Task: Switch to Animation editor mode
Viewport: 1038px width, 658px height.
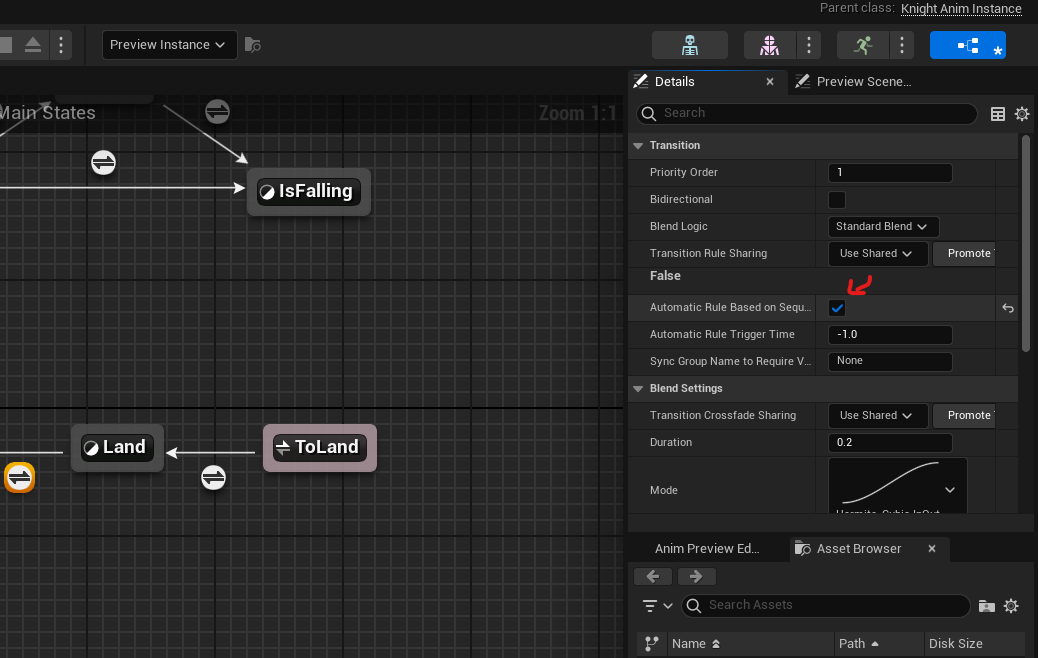Action: 863,45
